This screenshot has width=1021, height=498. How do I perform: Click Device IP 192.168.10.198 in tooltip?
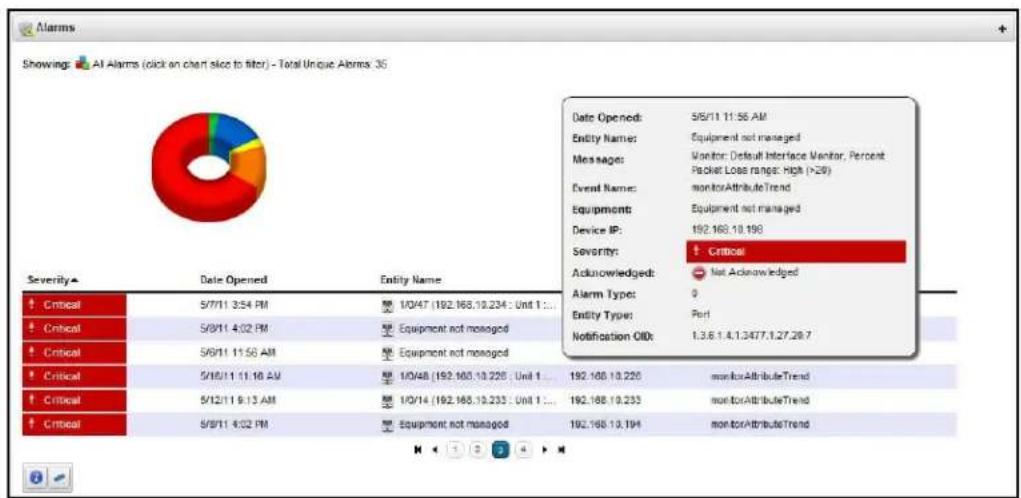(x=727, y=230)
